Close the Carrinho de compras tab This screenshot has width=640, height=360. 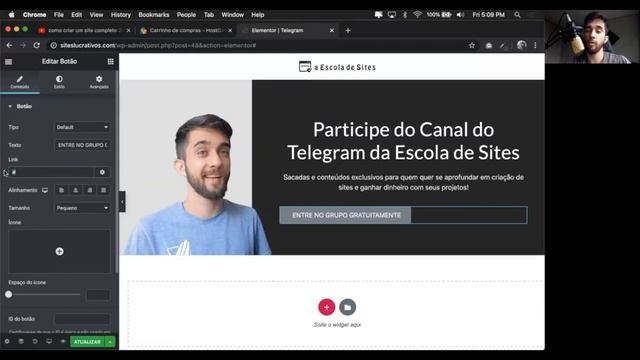[230, 30]
